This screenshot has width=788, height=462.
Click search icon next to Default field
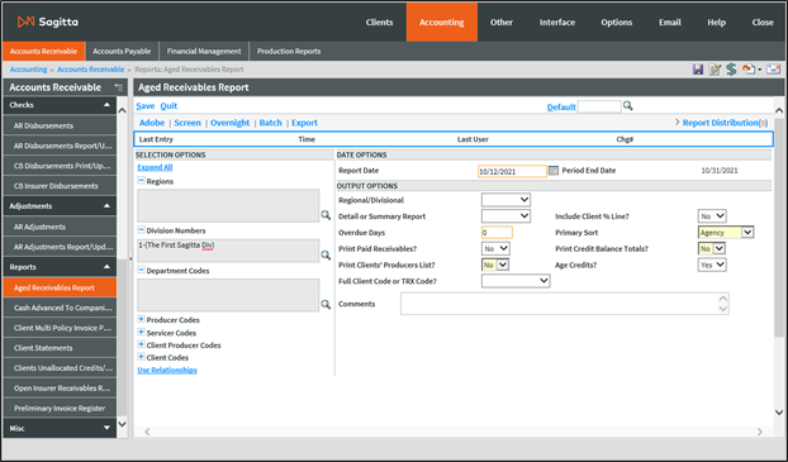pos(628,106)
